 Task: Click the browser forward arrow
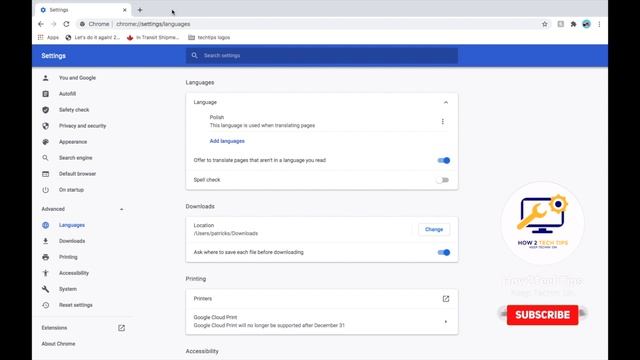point(53,24)
